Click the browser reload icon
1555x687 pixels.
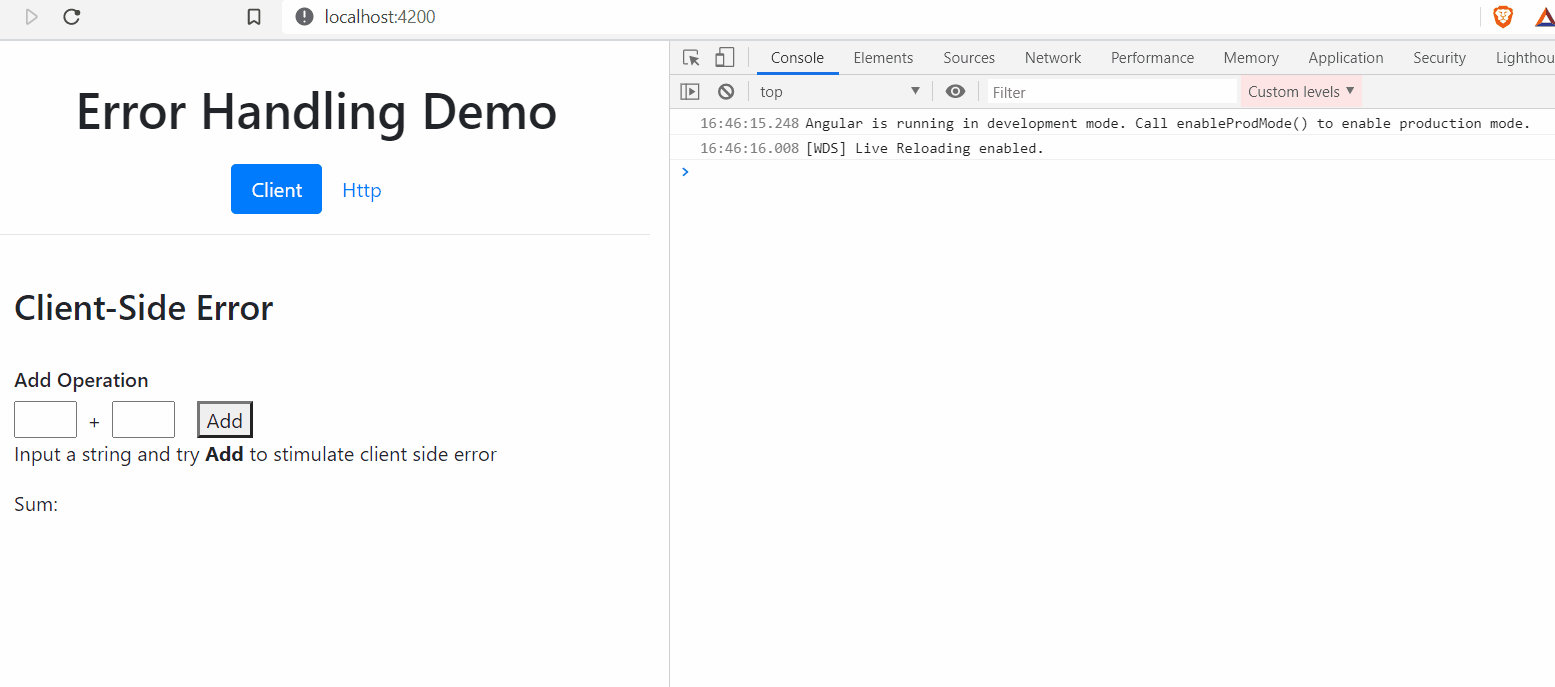point(71,17)
